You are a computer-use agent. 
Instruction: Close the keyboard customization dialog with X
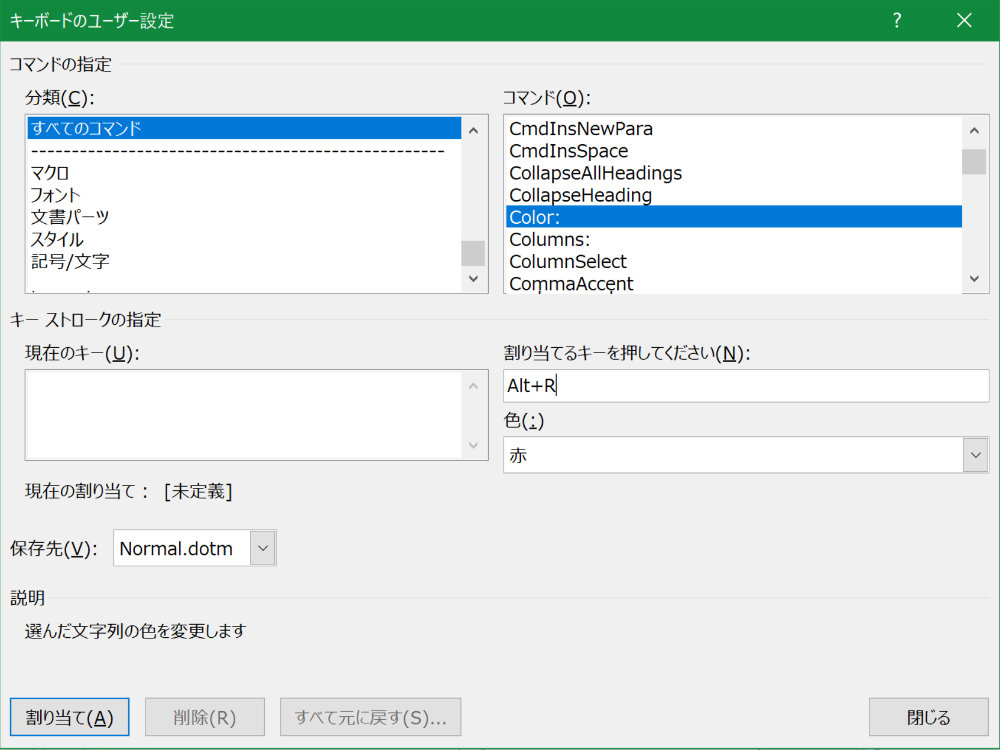pyautogui.click(x=964, y=20)
